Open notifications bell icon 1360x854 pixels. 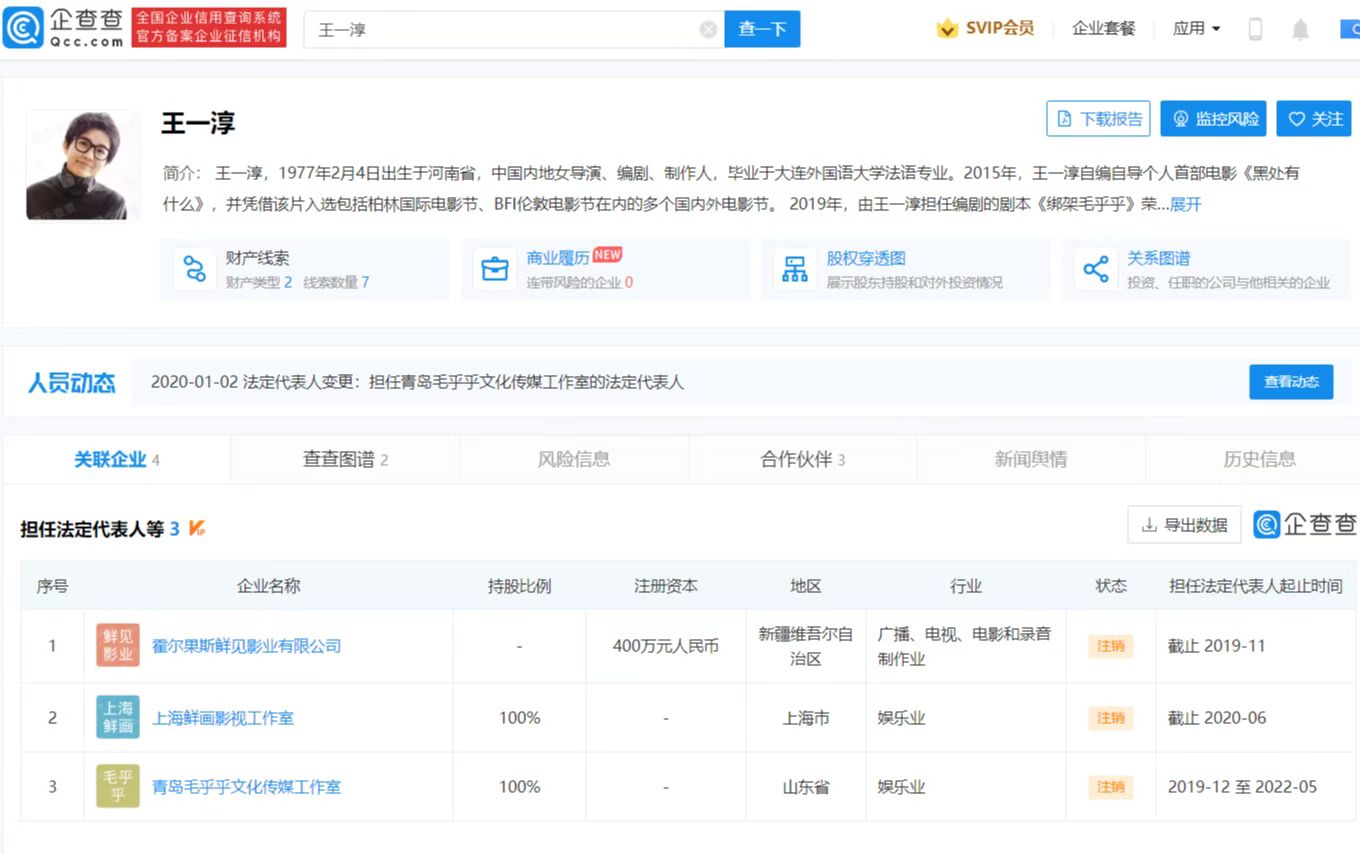pyautogui.click(x=1300, y=29)
